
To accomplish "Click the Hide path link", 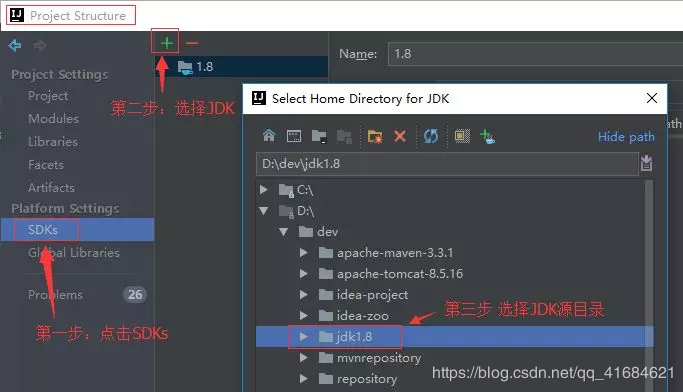I will [626, 137].
